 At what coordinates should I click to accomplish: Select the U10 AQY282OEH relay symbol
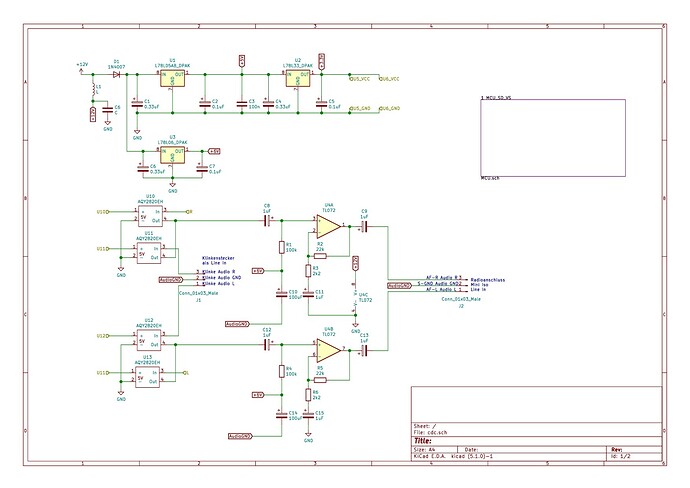(150, 216)
